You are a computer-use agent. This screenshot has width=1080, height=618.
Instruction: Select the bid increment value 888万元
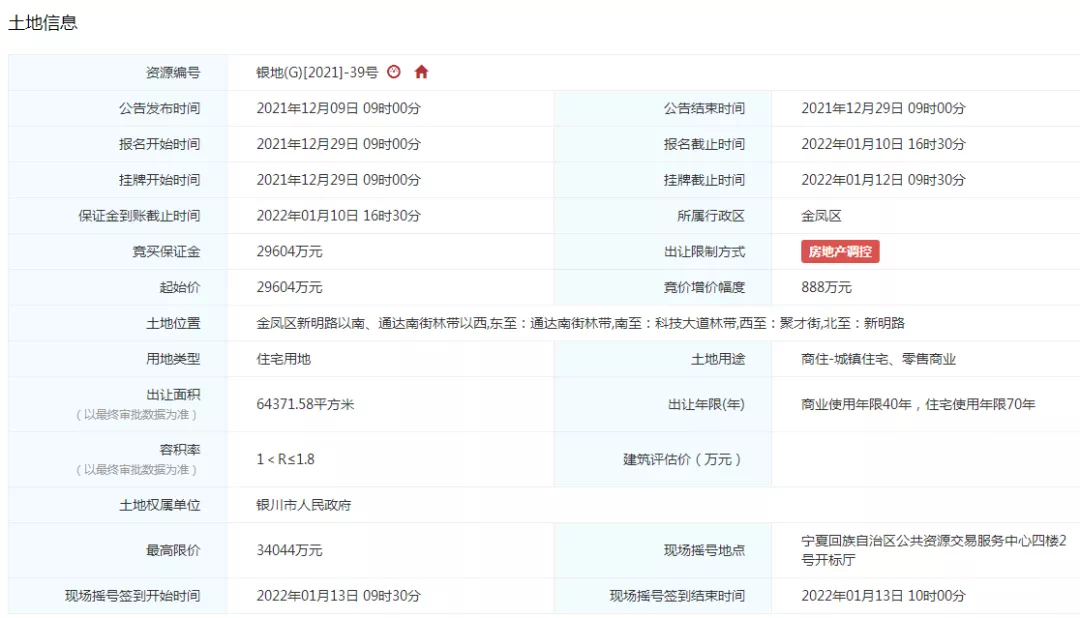[826, 287]
